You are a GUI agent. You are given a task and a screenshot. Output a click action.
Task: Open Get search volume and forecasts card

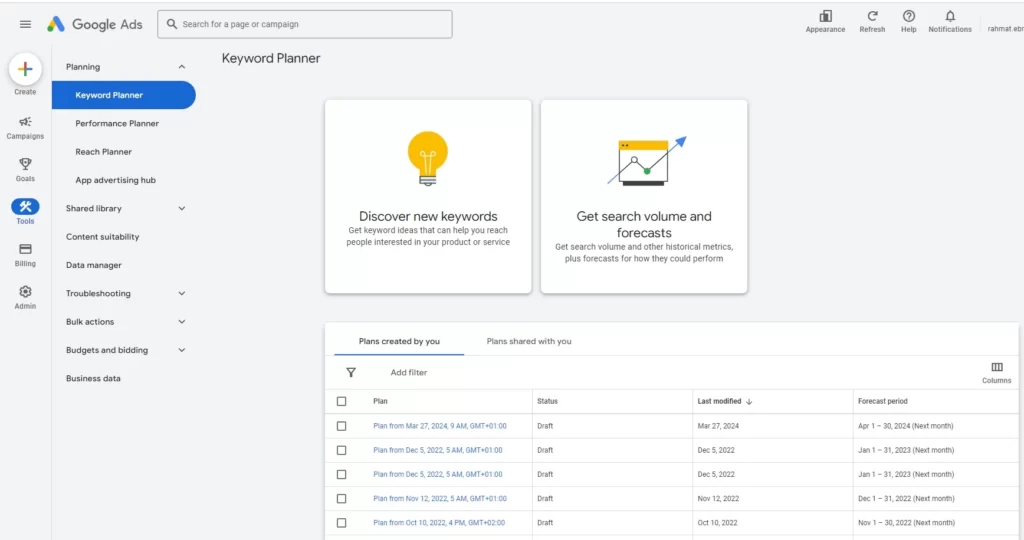point(644,197)
